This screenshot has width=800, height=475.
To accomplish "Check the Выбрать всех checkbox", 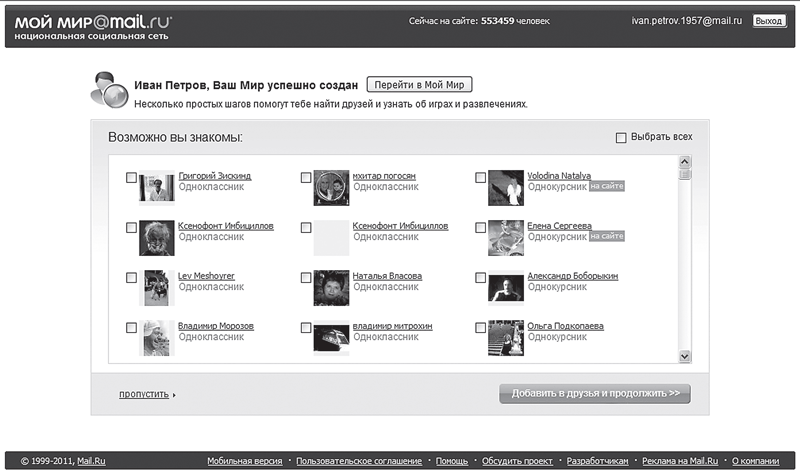I will [621, 137].
